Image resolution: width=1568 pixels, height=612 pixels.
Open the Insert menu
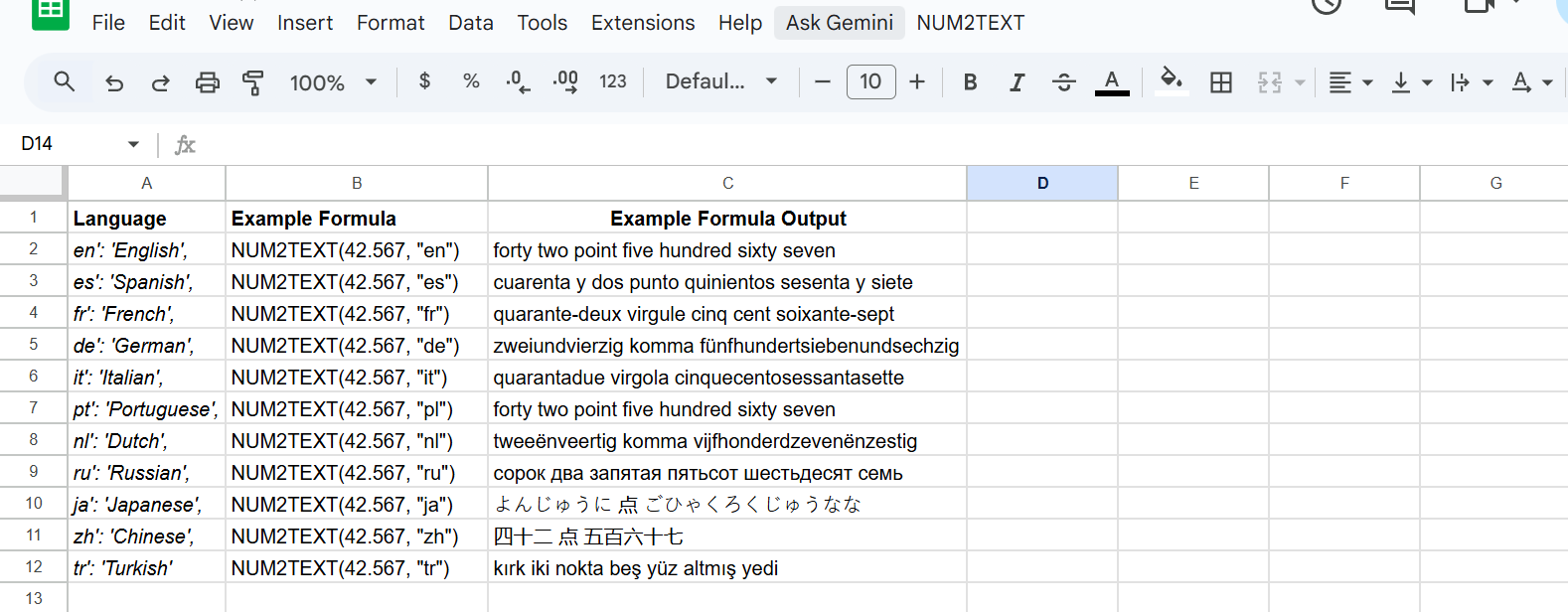[x=305, y=22]
